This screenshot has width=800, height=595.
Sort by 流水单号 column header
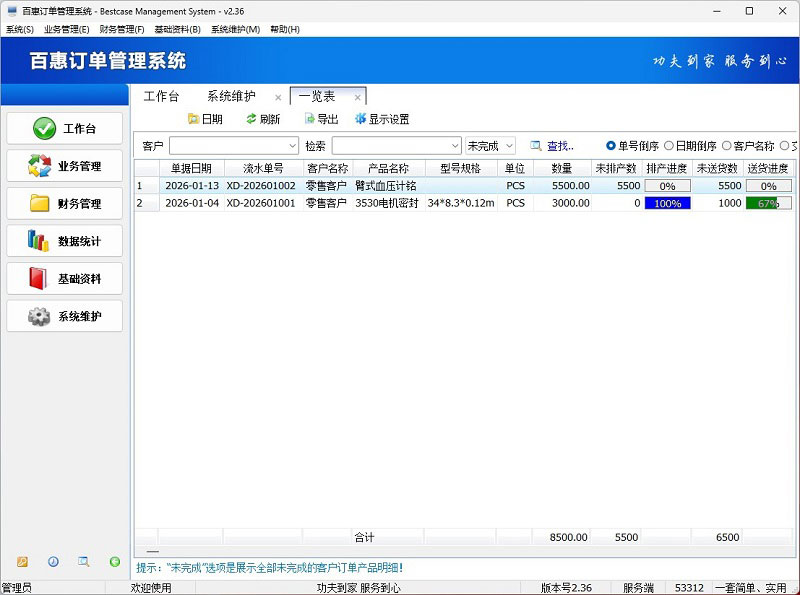(263, 168)
